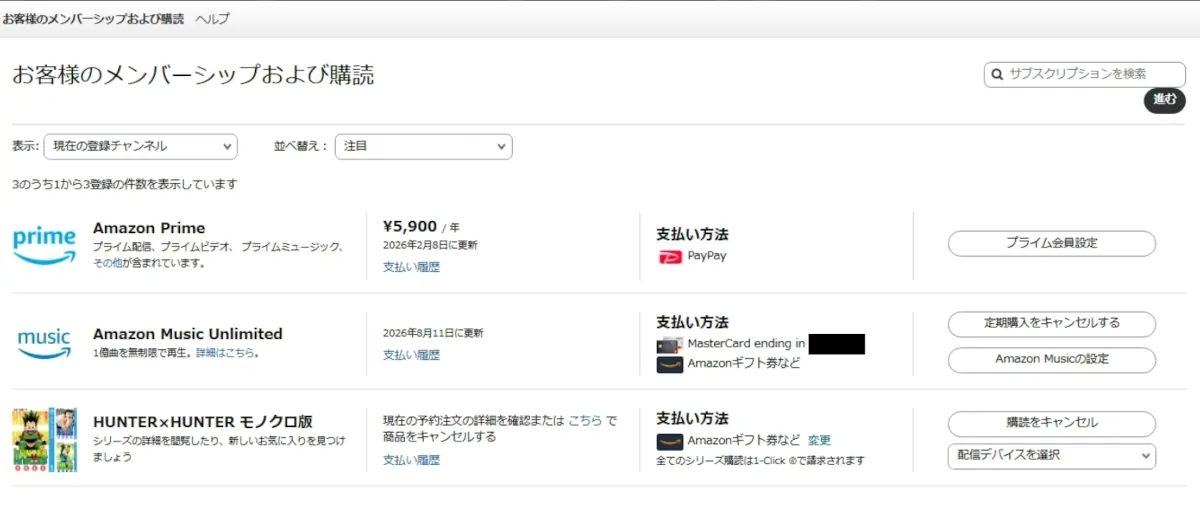Open Amazon Musicの設定 button
The image size is (1200, 513).
click(1051, 359)
